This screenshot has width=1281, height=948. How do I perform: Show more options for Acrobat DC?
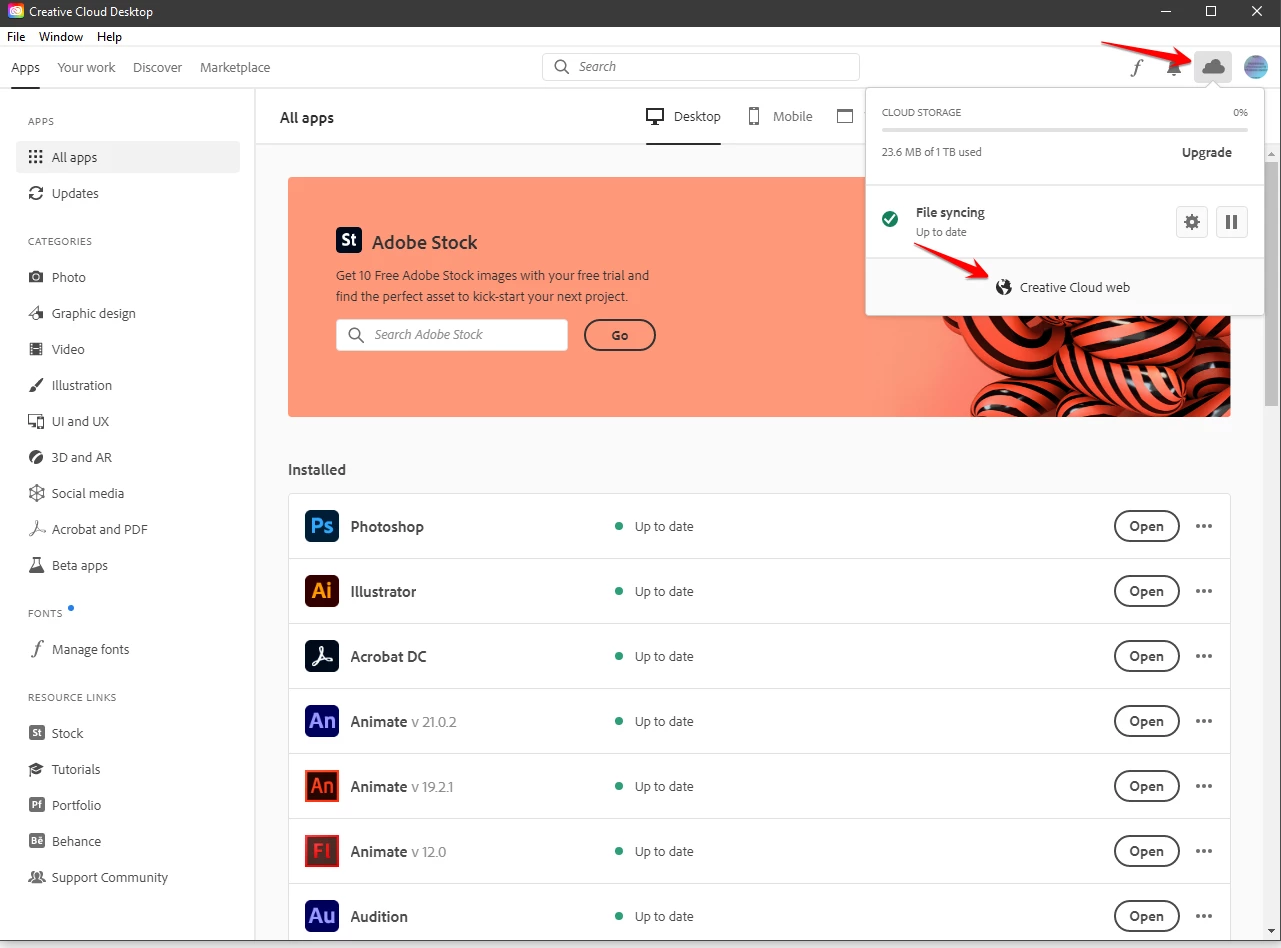[1204, 656]
